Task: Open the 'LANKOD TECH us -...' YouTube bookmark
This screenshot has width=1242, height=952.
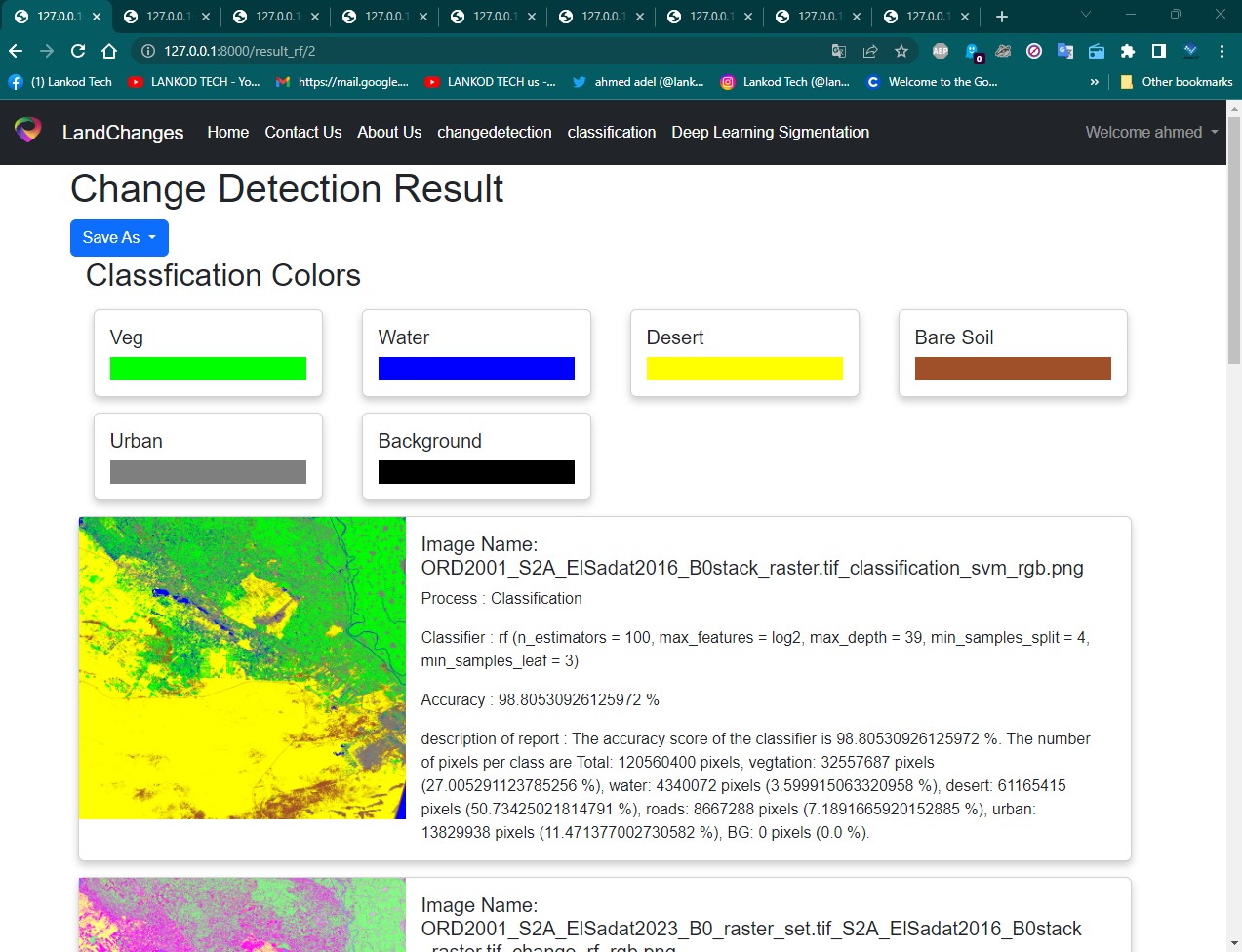Action: point(491,82)
